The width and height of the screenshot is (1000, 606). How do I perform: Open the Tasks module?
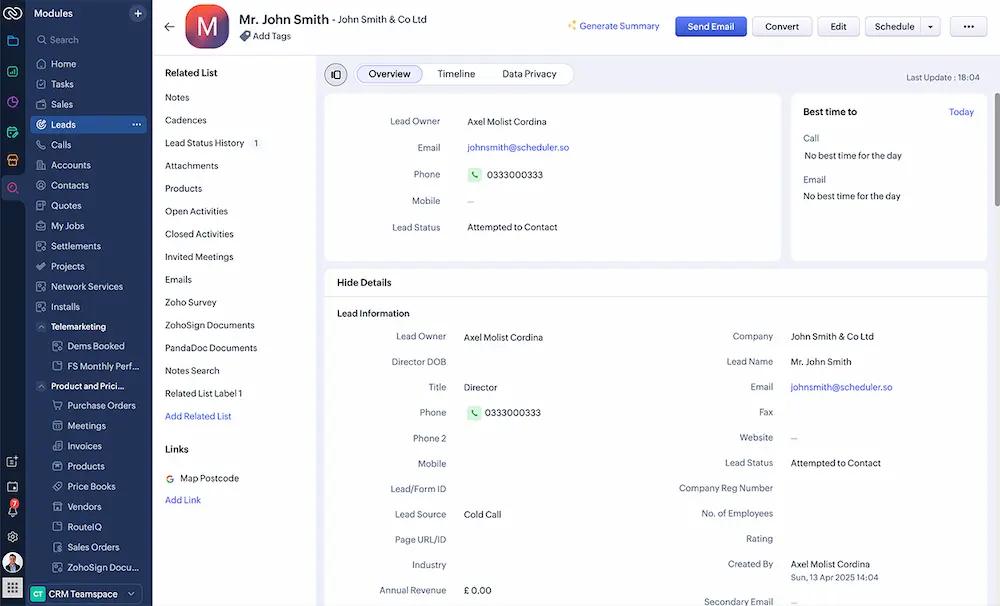62,84
